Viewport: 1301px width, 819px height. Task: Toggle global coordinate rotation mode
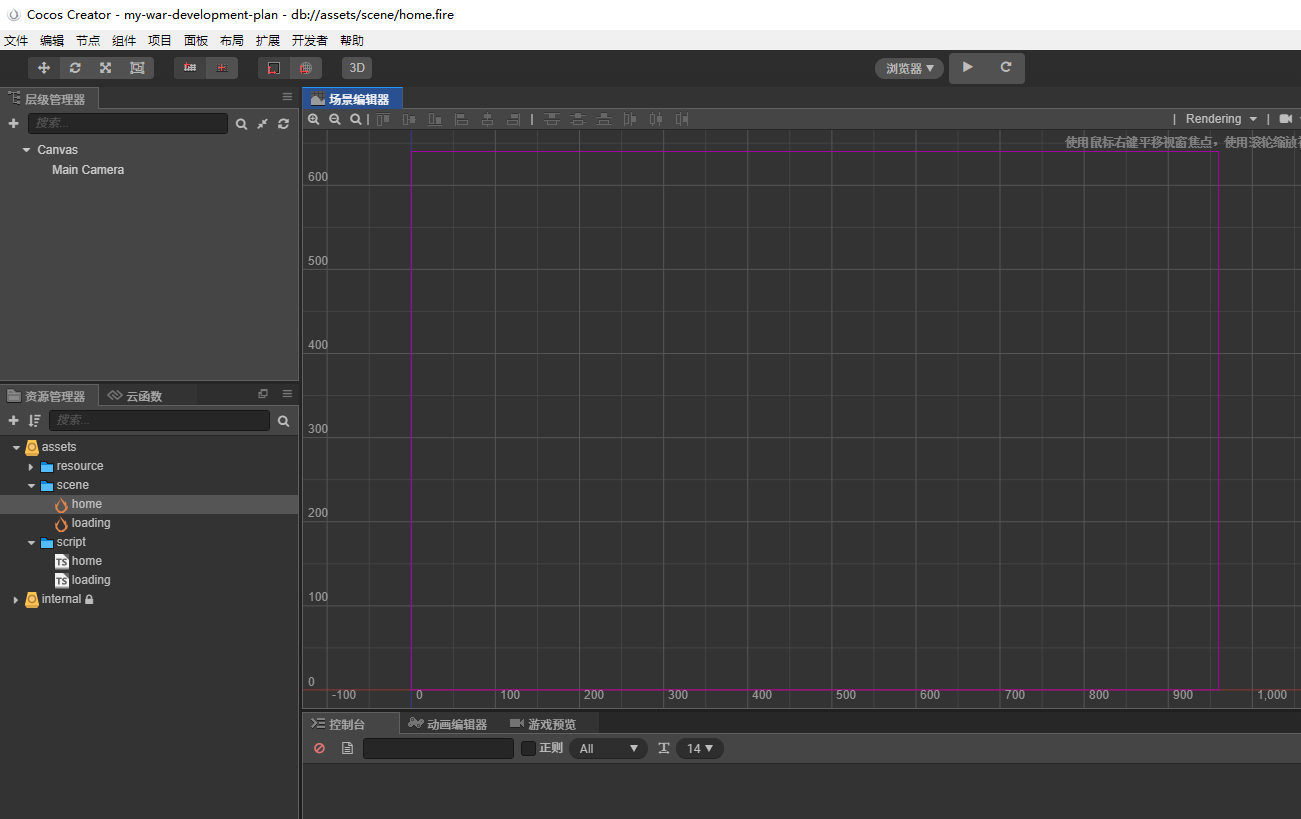[x=306, y=68]
